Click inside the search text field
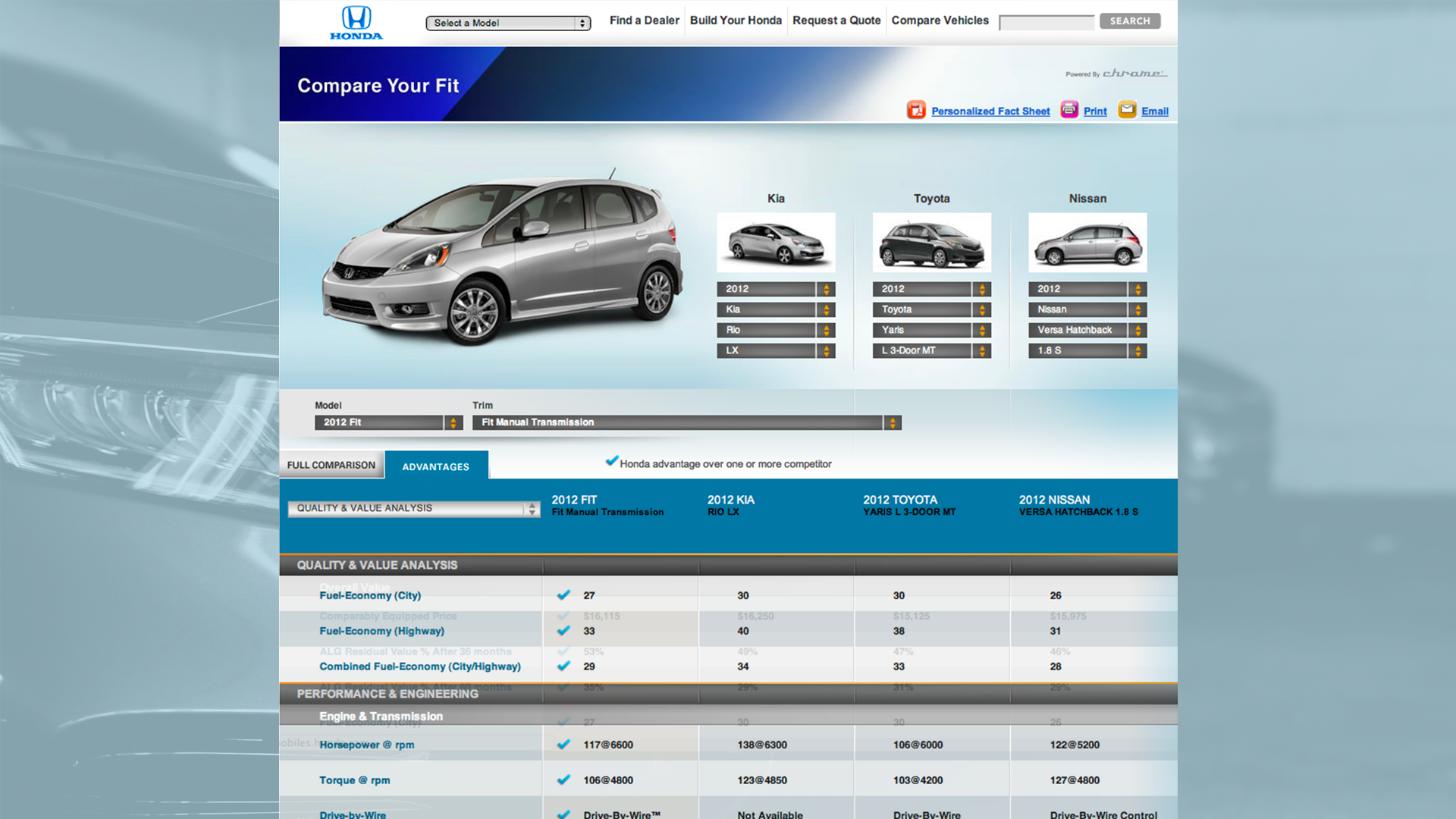Screen dimensions: 1456x819 [x=1046, y=23]
